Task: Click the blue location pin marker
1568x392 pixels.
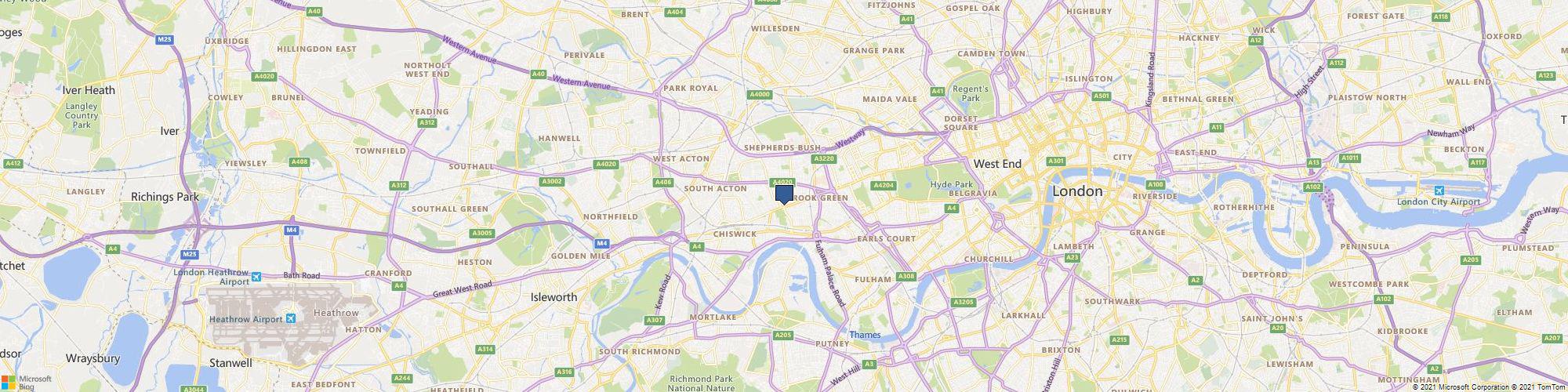Action: 784,194
